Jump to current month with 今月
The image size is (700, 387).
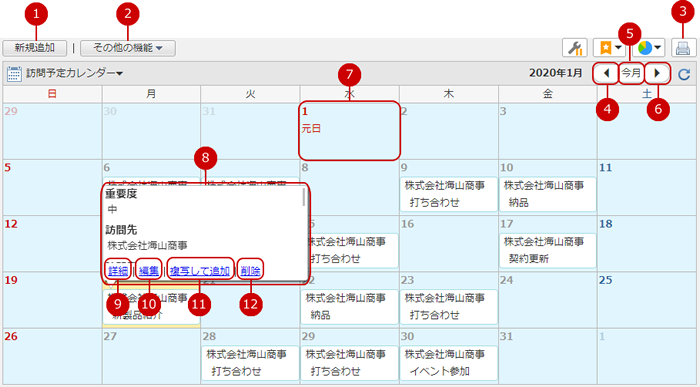631,73
